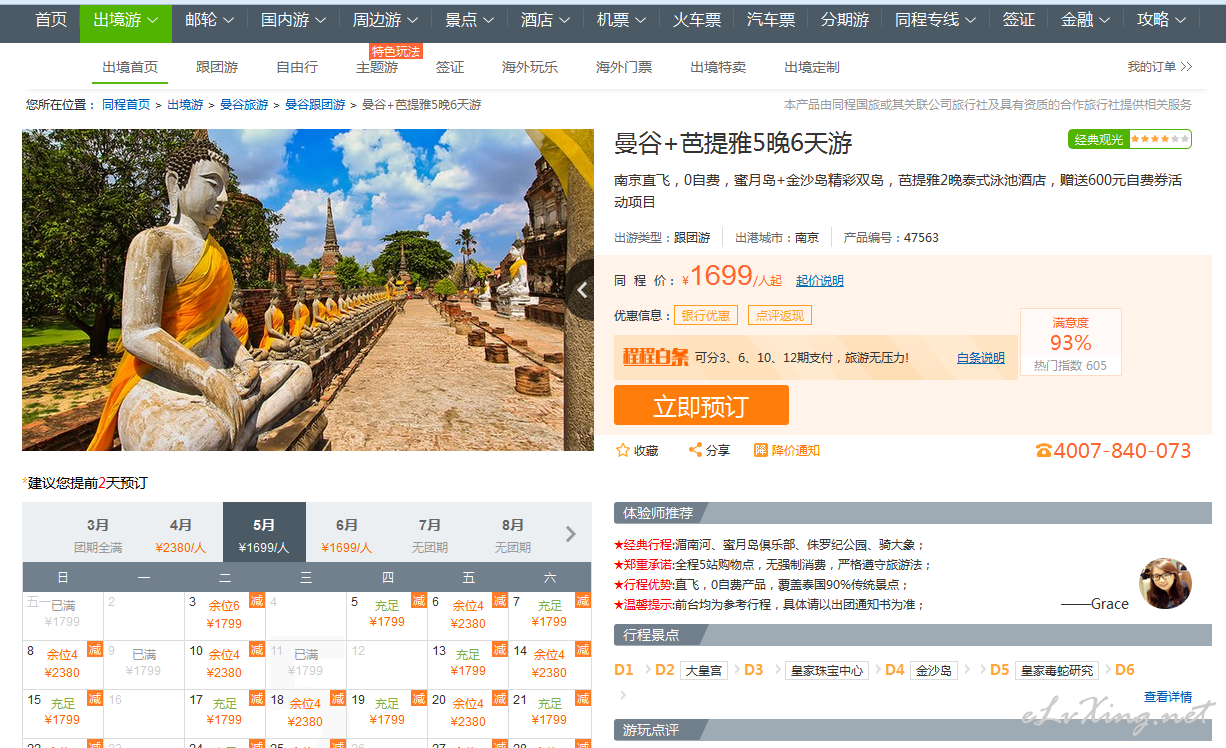Click the 金沙岛 itinerary stop
The height and width of the screenshot is (748, 1226).
[934, 670]
